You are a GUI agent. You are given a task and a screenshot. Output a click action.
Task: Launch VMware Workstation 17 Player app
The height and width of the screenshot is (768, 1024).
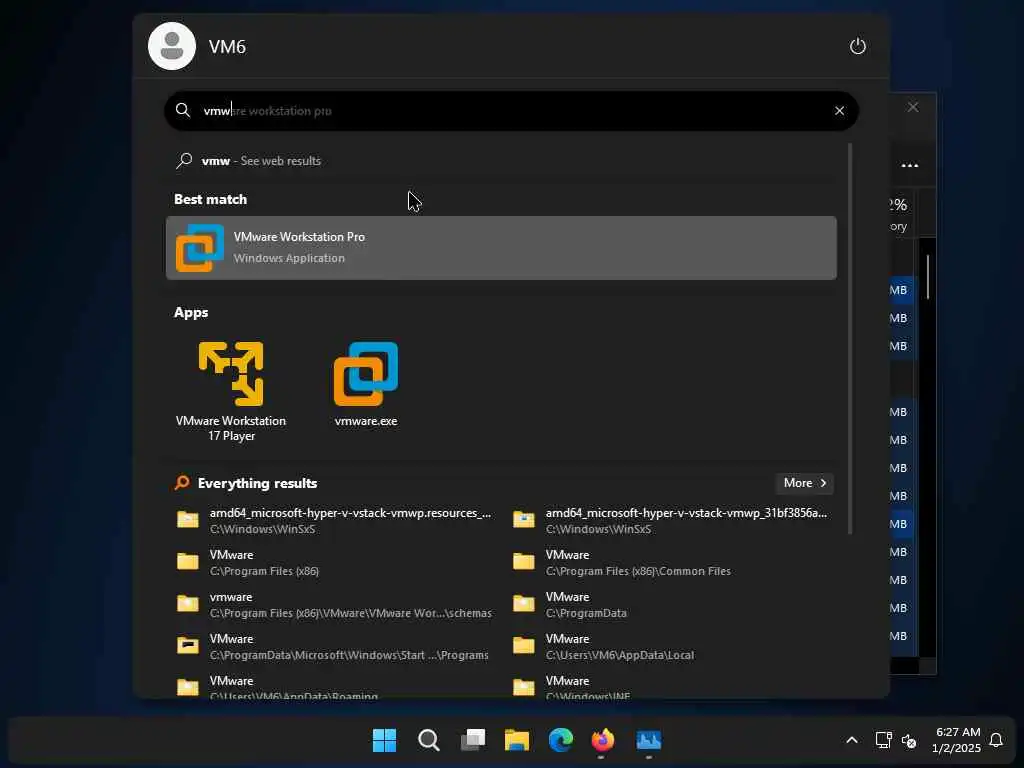pyautogui.click(x=231, y=392)
